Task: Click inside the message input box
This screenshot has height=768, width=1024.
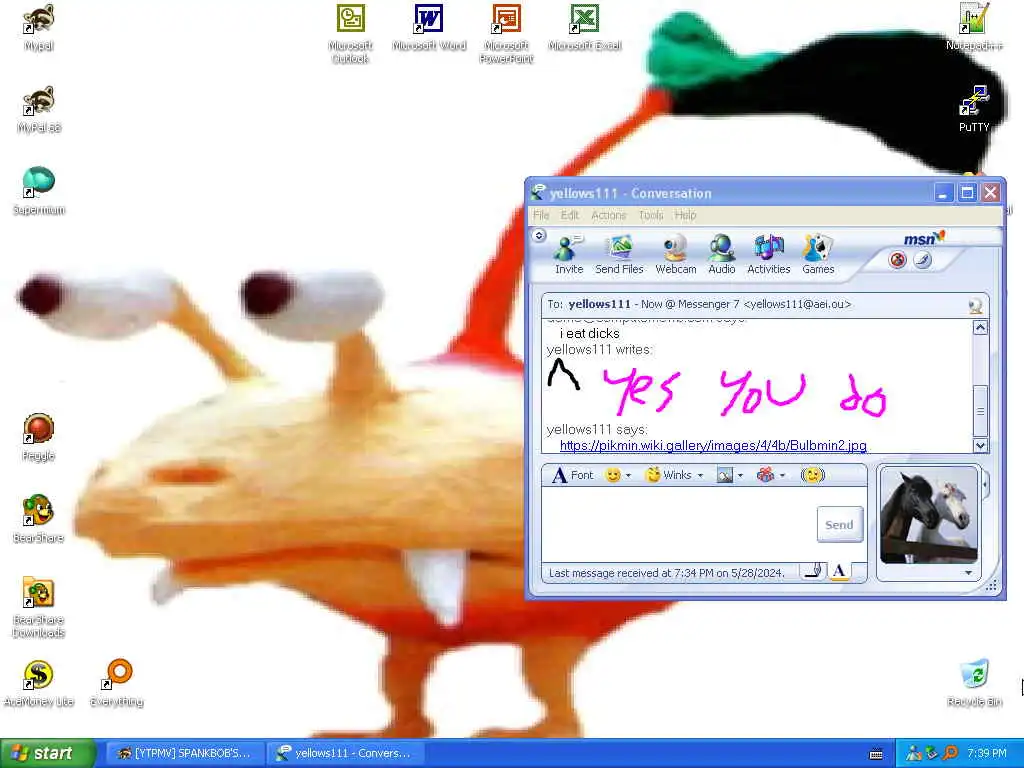Action: coord(679,524)
